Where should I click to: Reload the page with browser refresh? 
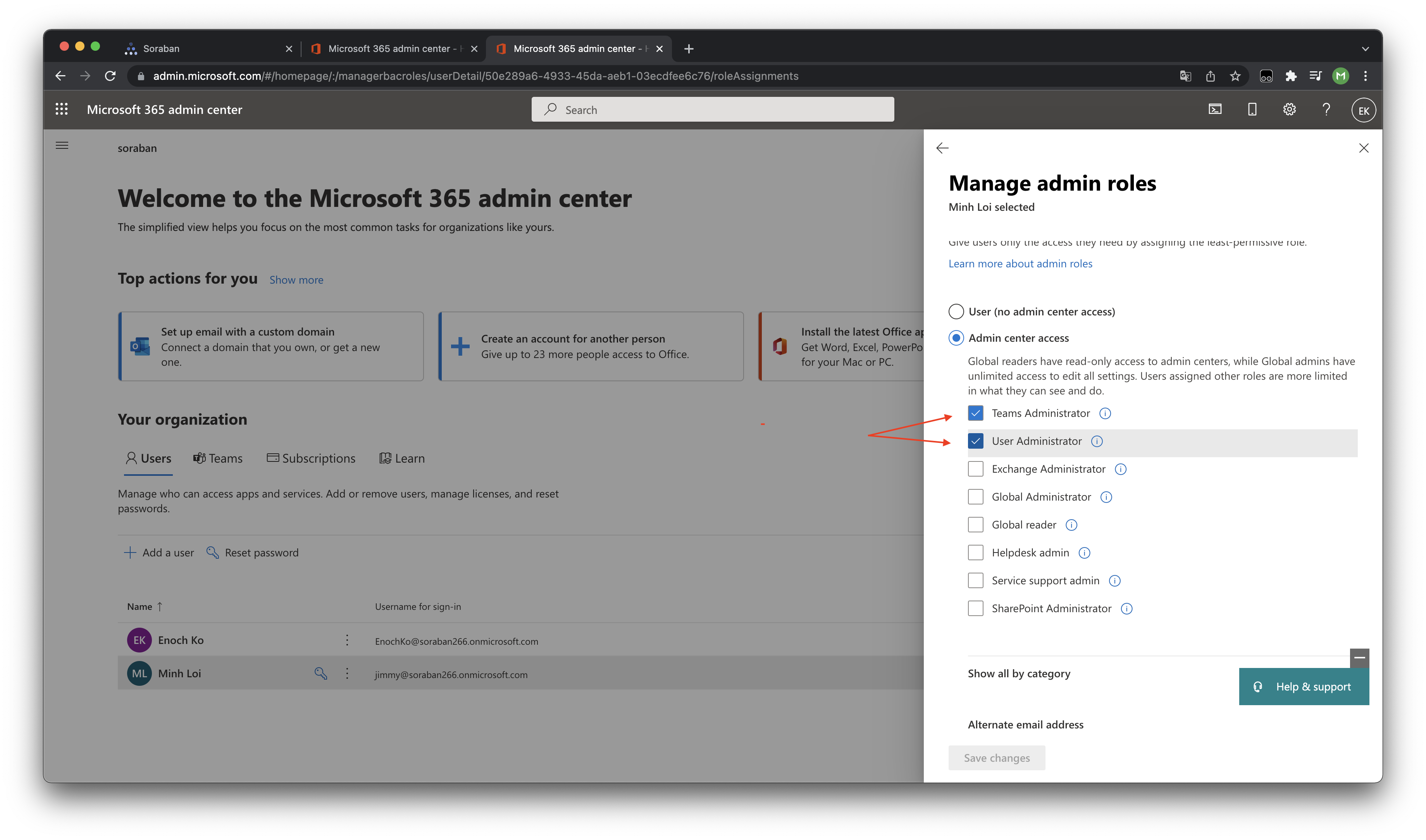[x=110, y=76]
